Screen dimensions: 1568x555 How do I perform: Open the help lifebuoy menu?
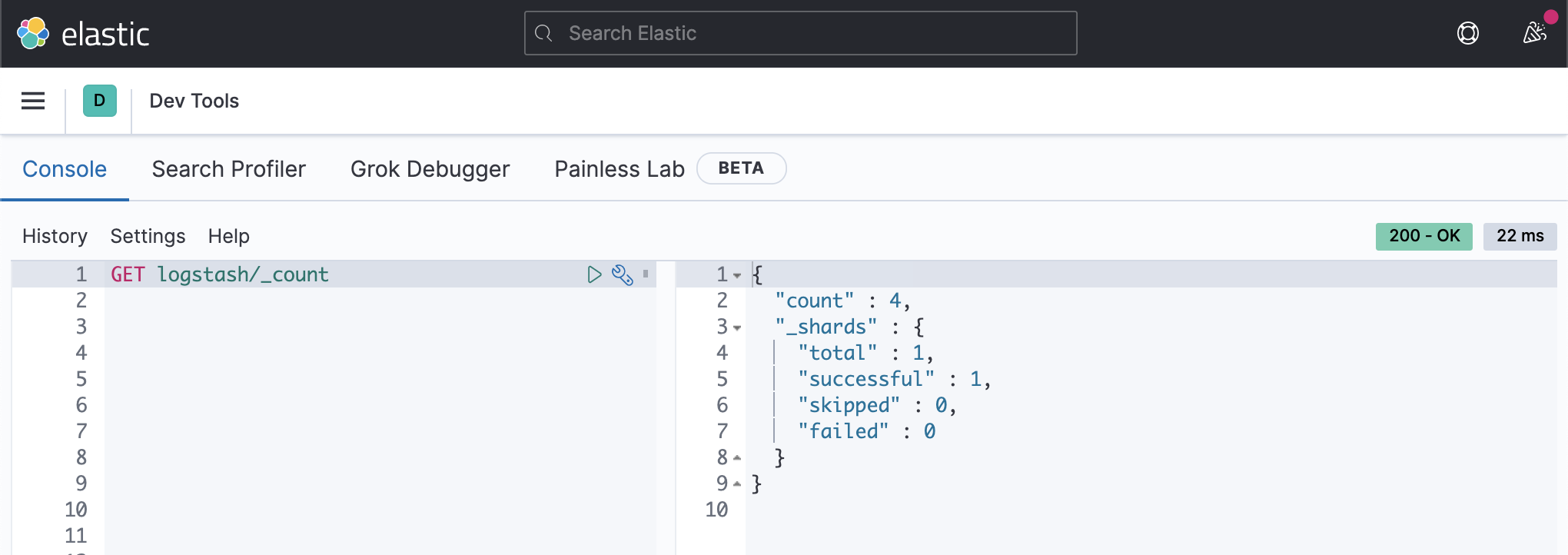(x=1468, y=33)
